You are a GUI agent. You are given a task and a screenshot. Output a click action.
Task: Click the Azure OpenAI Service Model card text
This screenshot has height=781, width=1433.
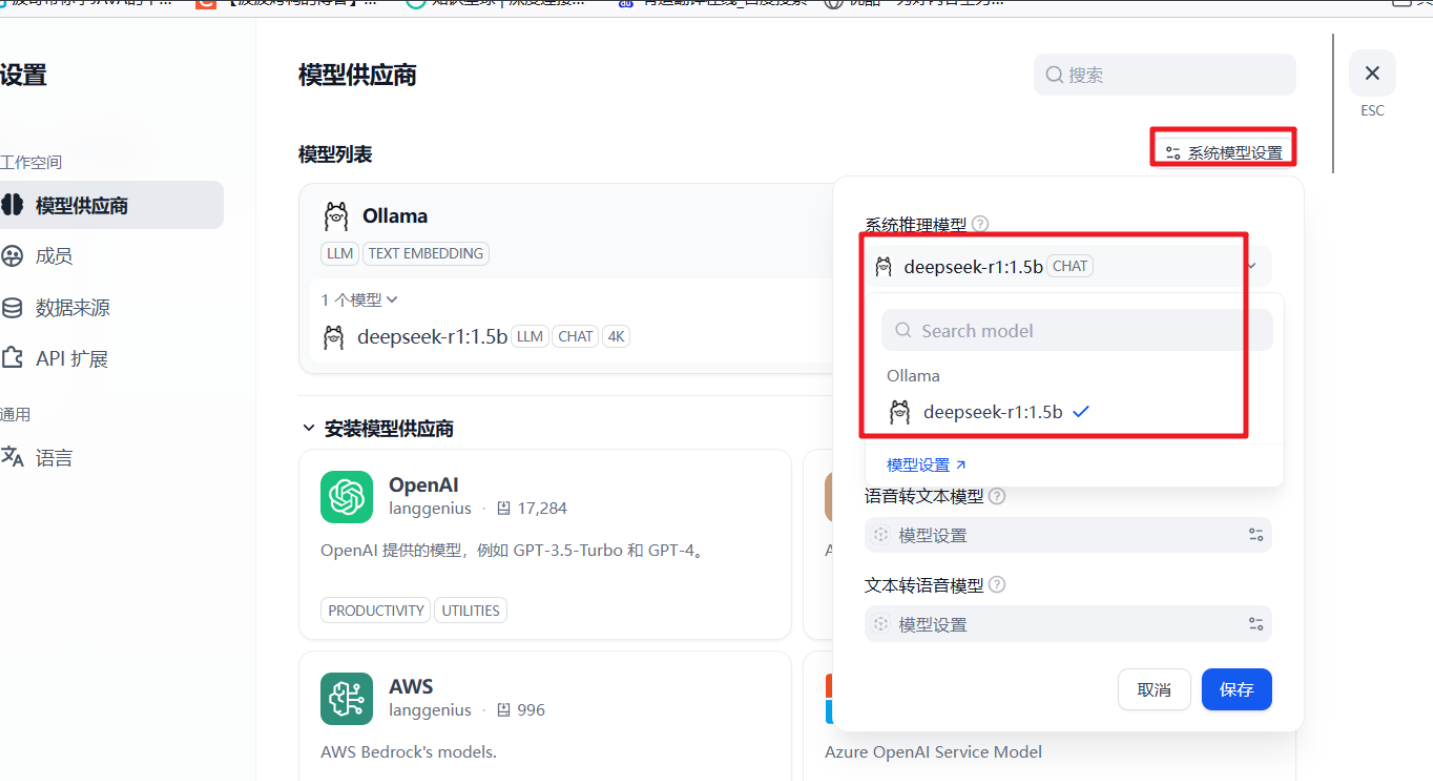(x=933, y=752)
